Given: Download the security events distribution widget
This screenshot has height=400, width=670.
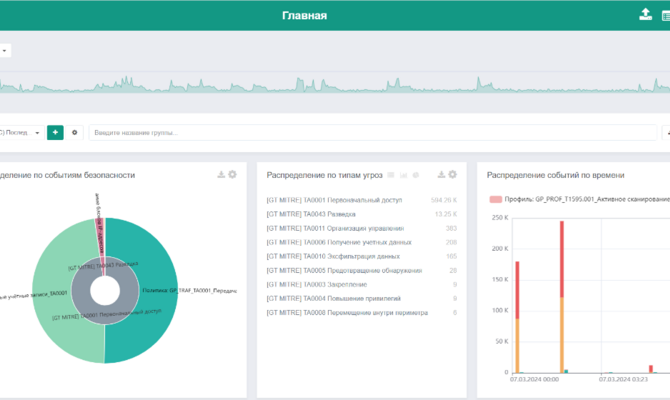Looking at the screenshot, I should pos(221,174).
